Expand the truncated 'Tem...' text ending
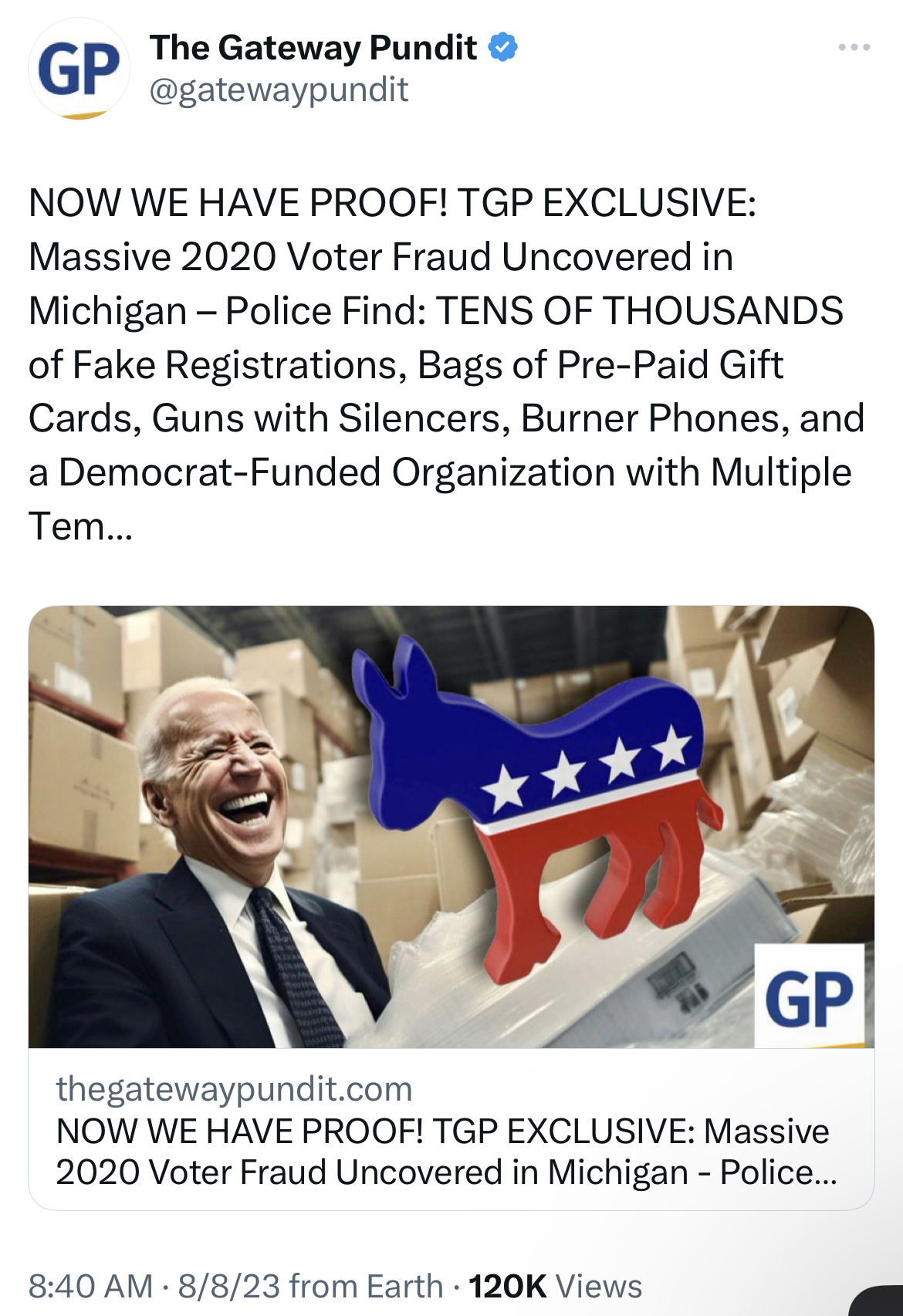Viewport: 903px width, 1316px height. 80,526
